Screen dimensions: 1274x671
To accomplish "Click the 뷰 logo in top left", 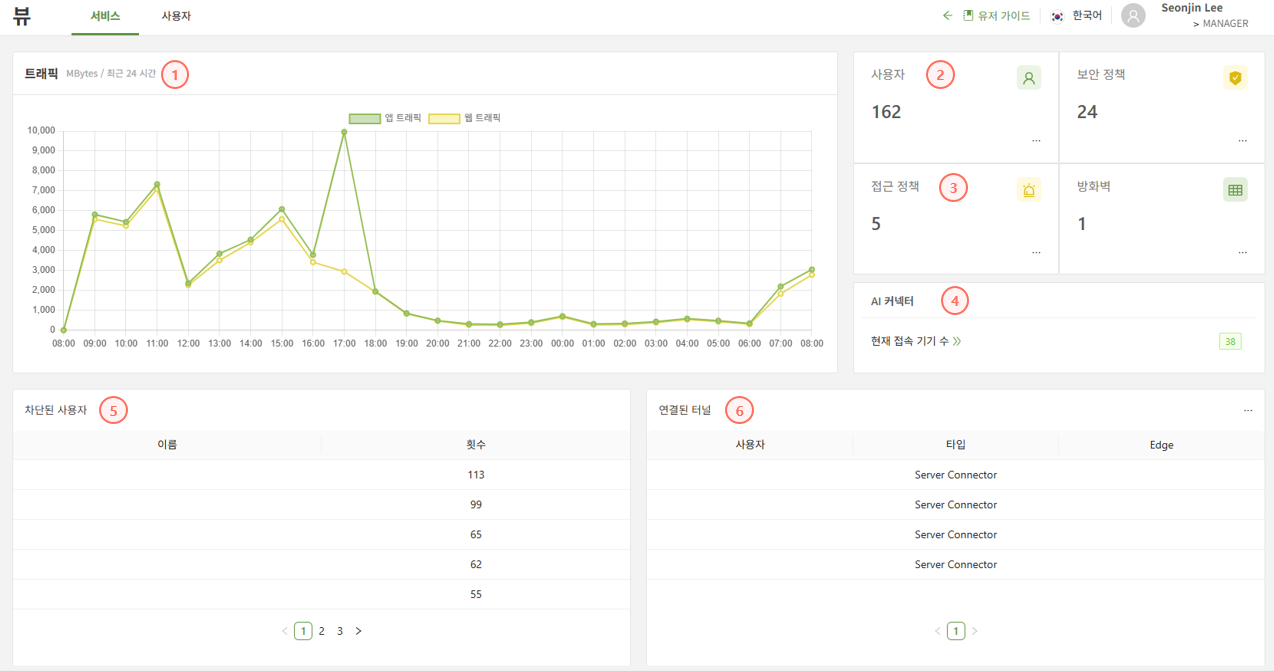I will (x=22, y=16).
